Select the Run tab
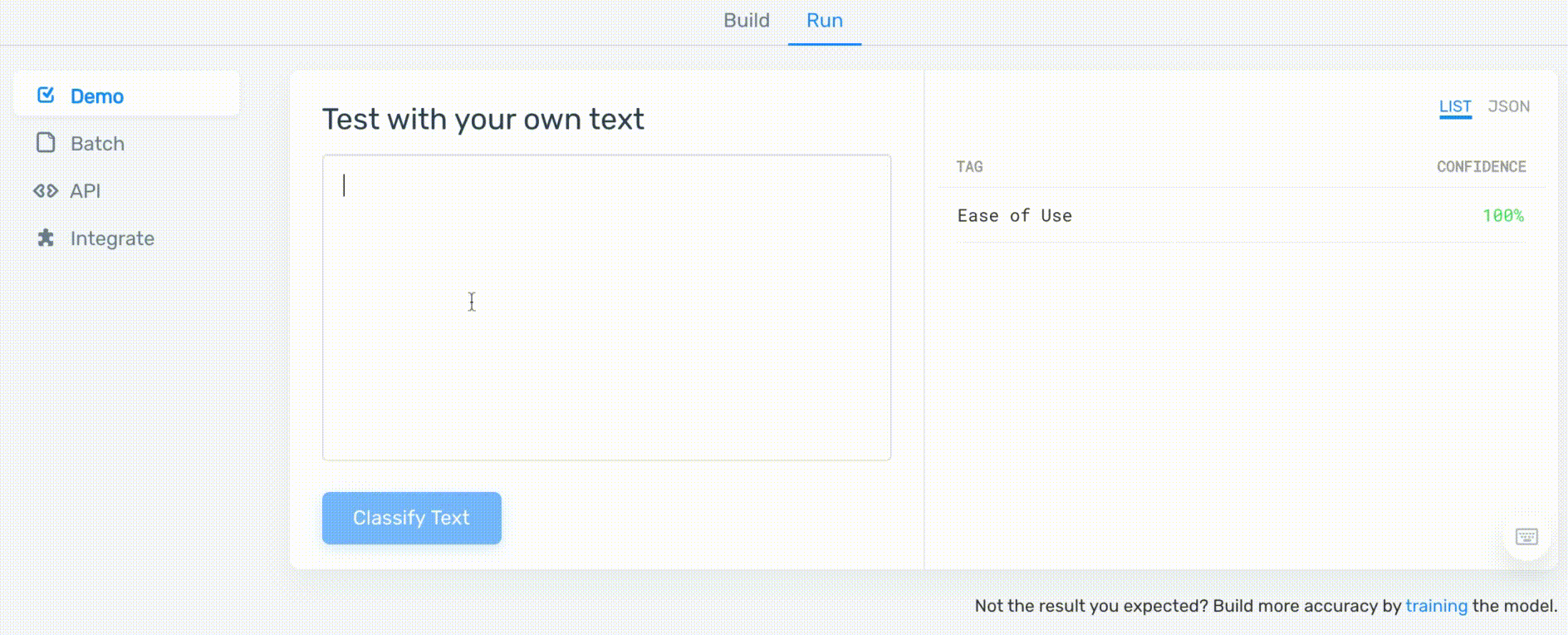 click(825, 21)
